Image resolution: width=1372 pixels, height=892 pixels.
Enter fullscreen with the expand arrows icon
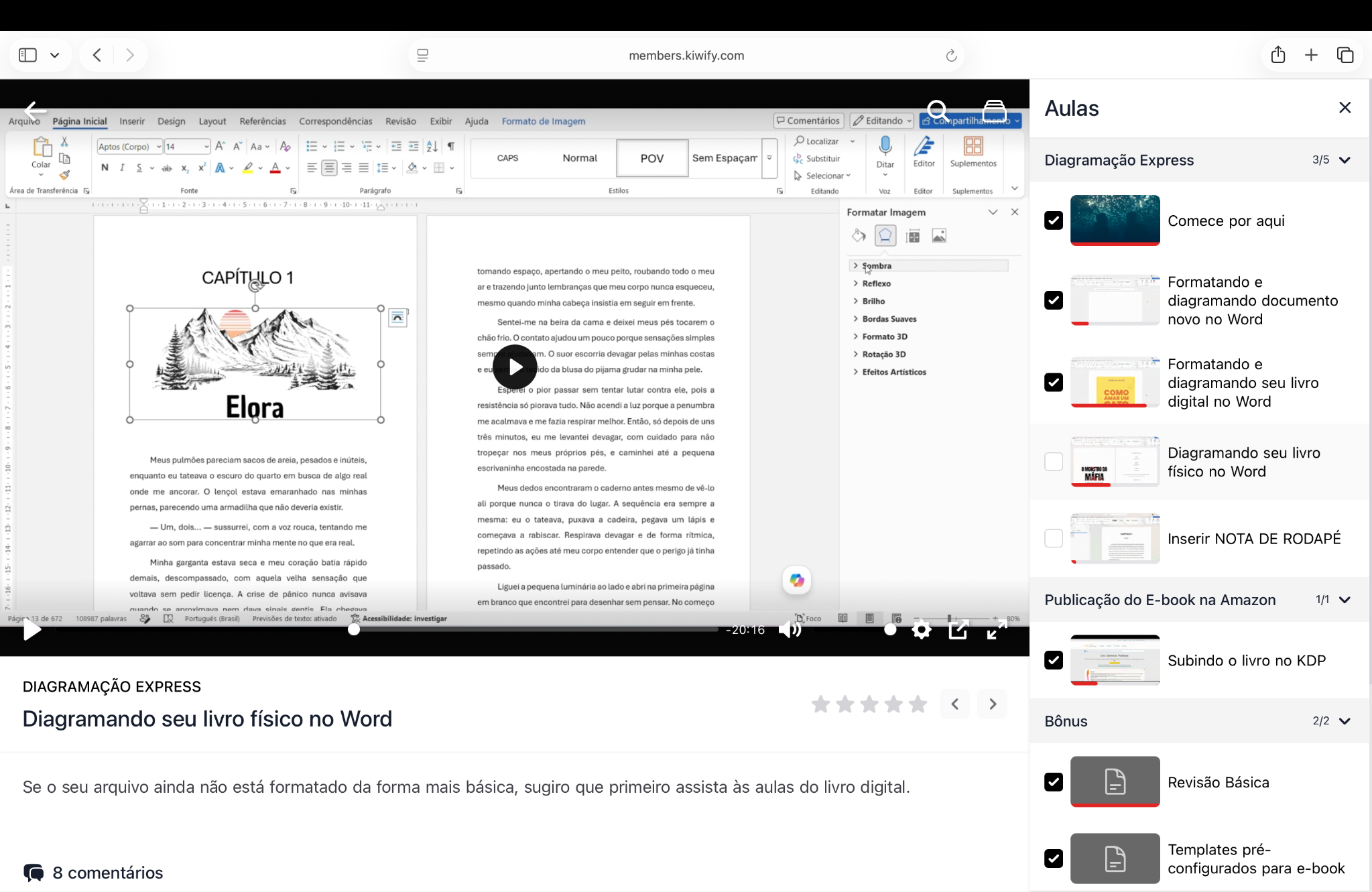point(997,629)
